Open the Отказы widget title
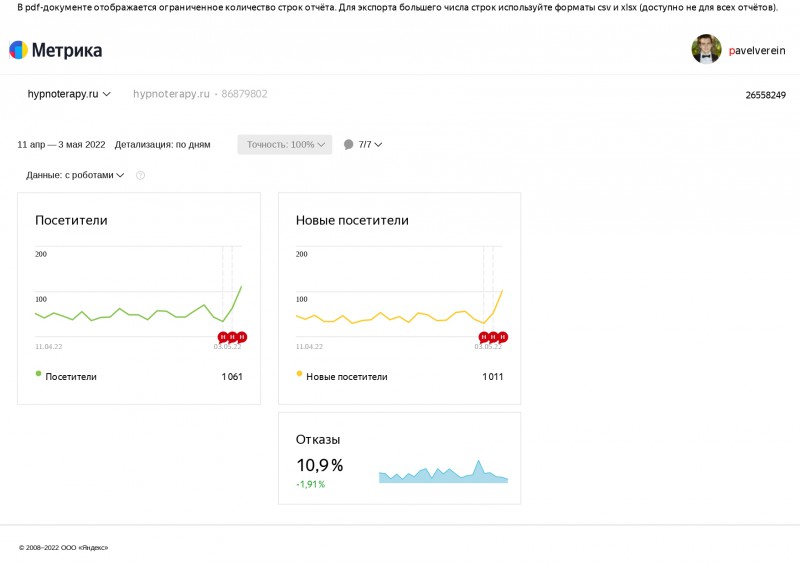 [318, 439]
